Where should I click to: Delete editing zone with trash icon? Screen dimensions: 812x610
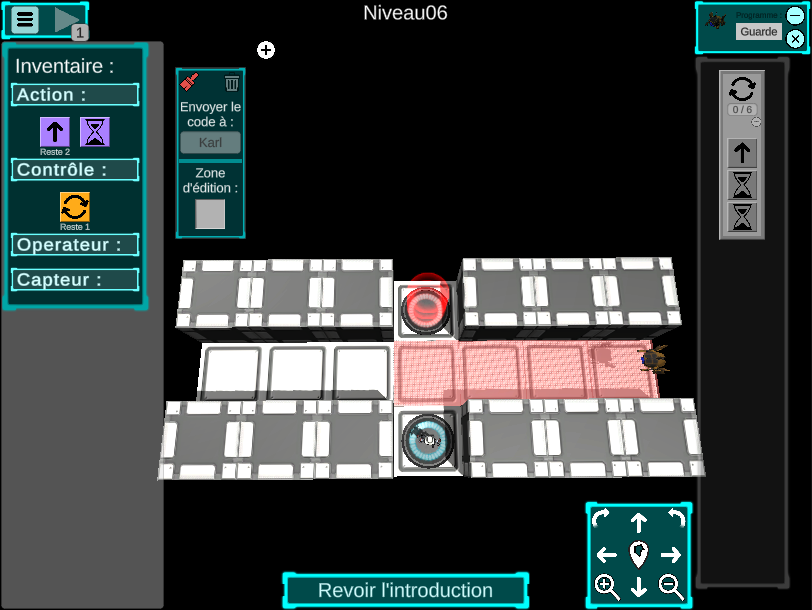(x=232, y=83)
